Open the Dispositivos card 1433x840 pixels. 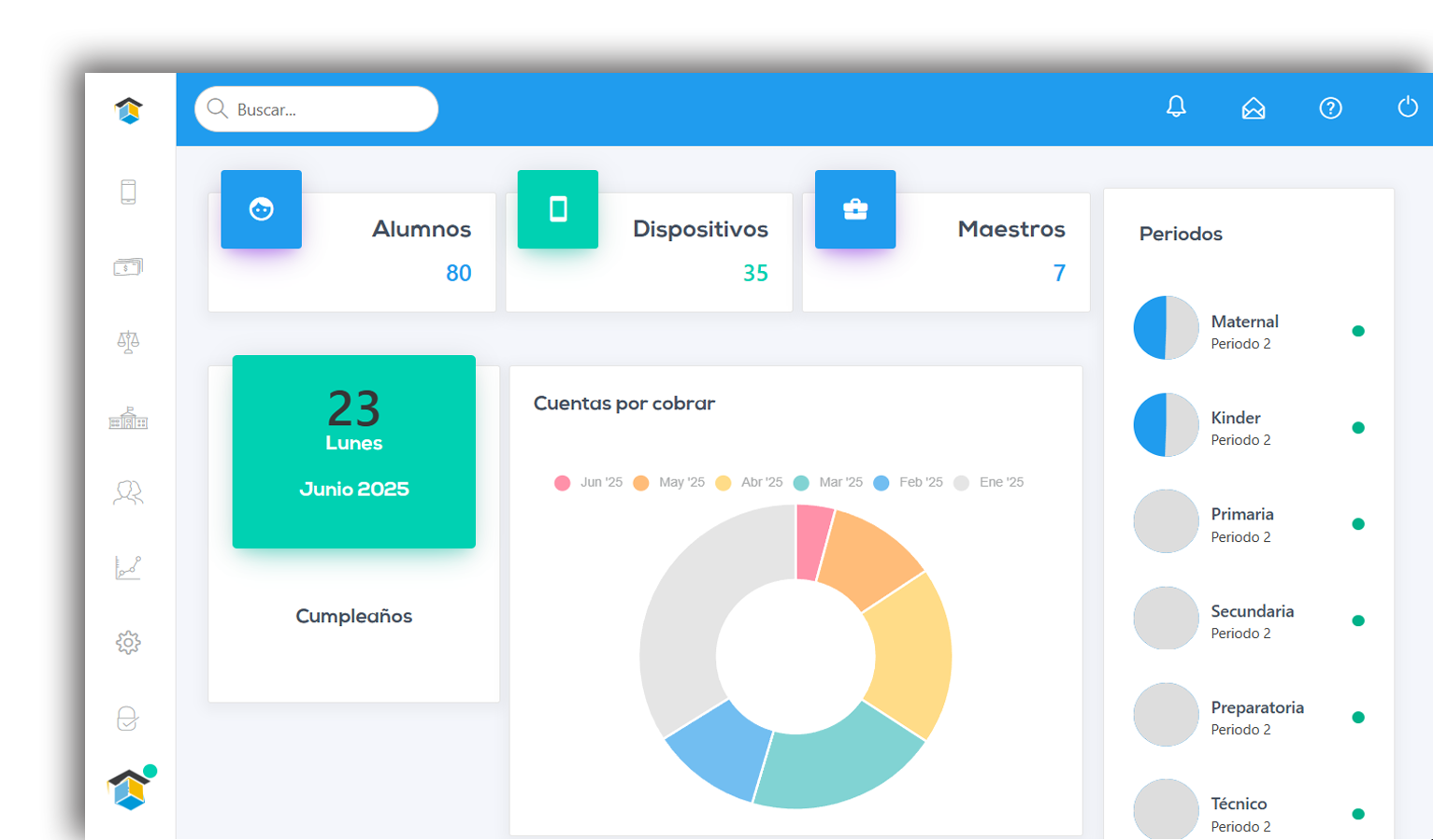(649, 252)
